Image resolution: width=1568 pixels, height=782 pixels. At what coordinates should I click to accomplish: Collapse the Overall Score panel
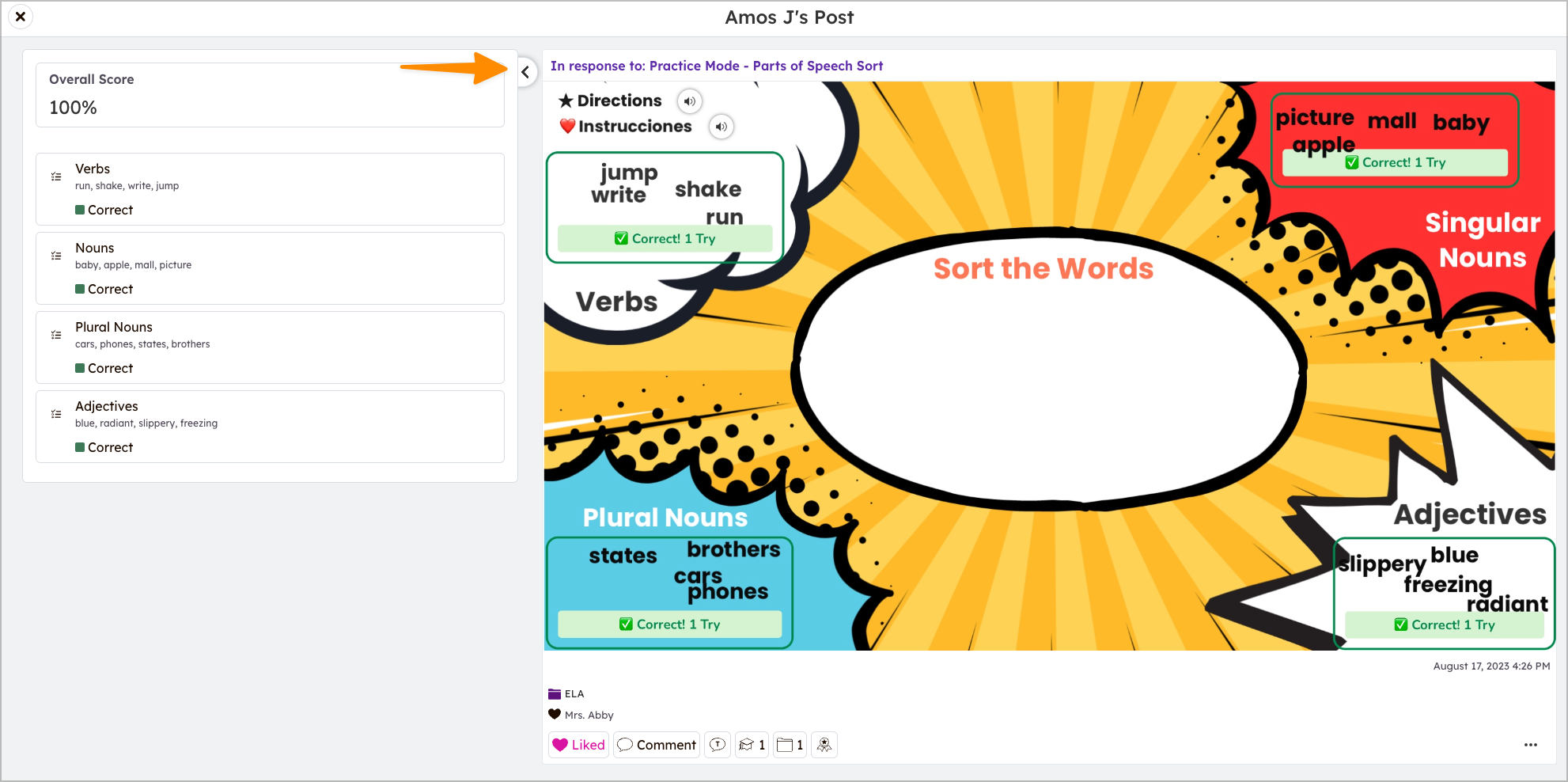coord(527,72)
